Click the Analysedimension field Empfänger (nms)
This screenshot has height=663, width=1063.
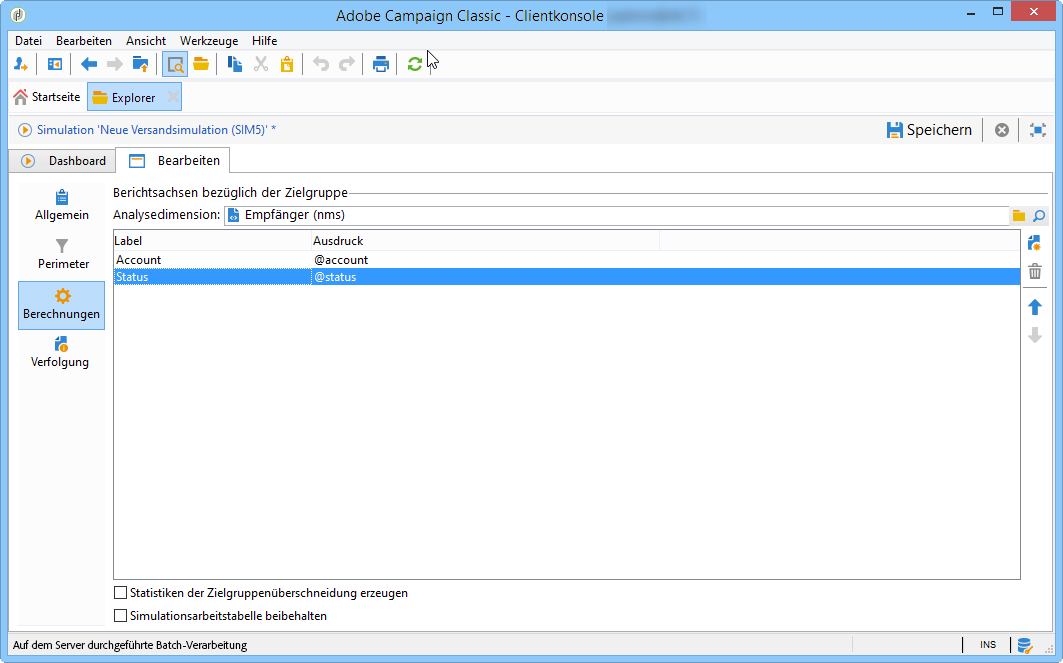tap(616, 216)
